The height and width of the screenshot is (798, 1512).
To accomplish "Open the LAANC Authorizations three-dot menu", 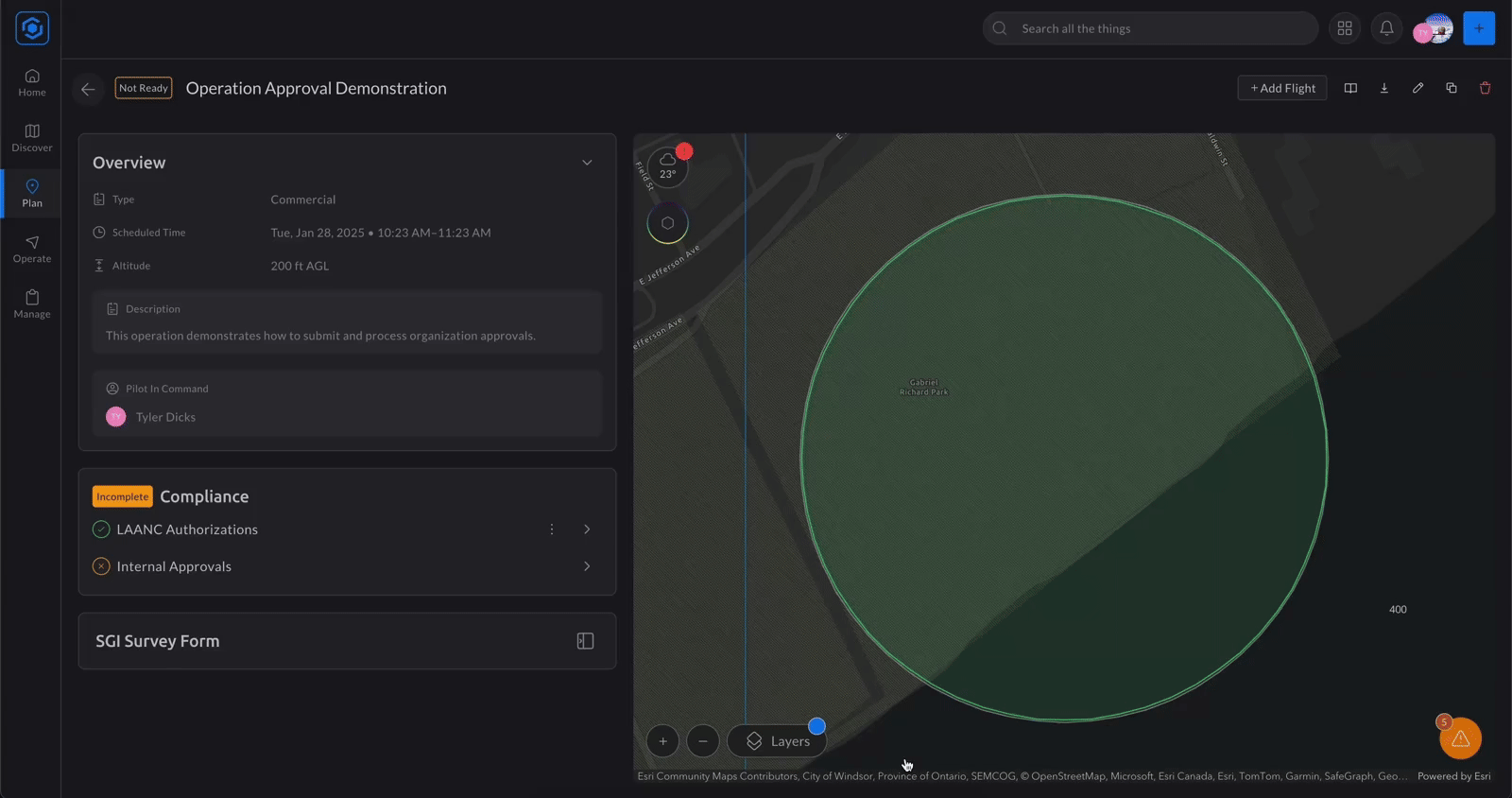I will 552,529.
